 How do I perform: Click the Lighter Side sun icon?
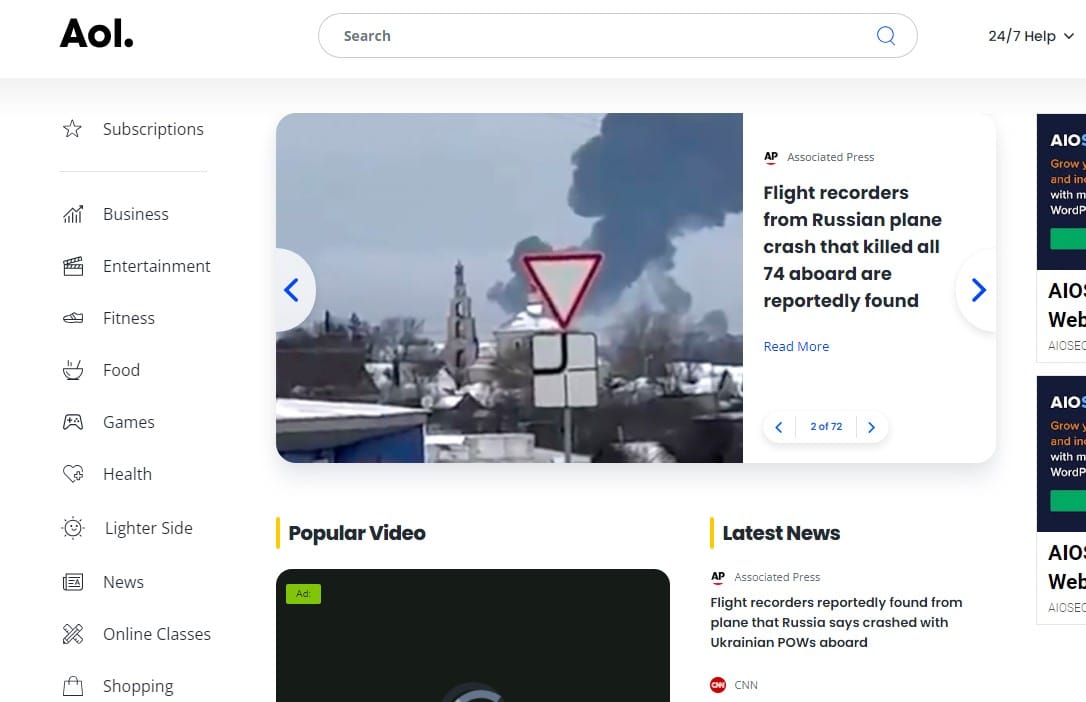pos(74,527)
